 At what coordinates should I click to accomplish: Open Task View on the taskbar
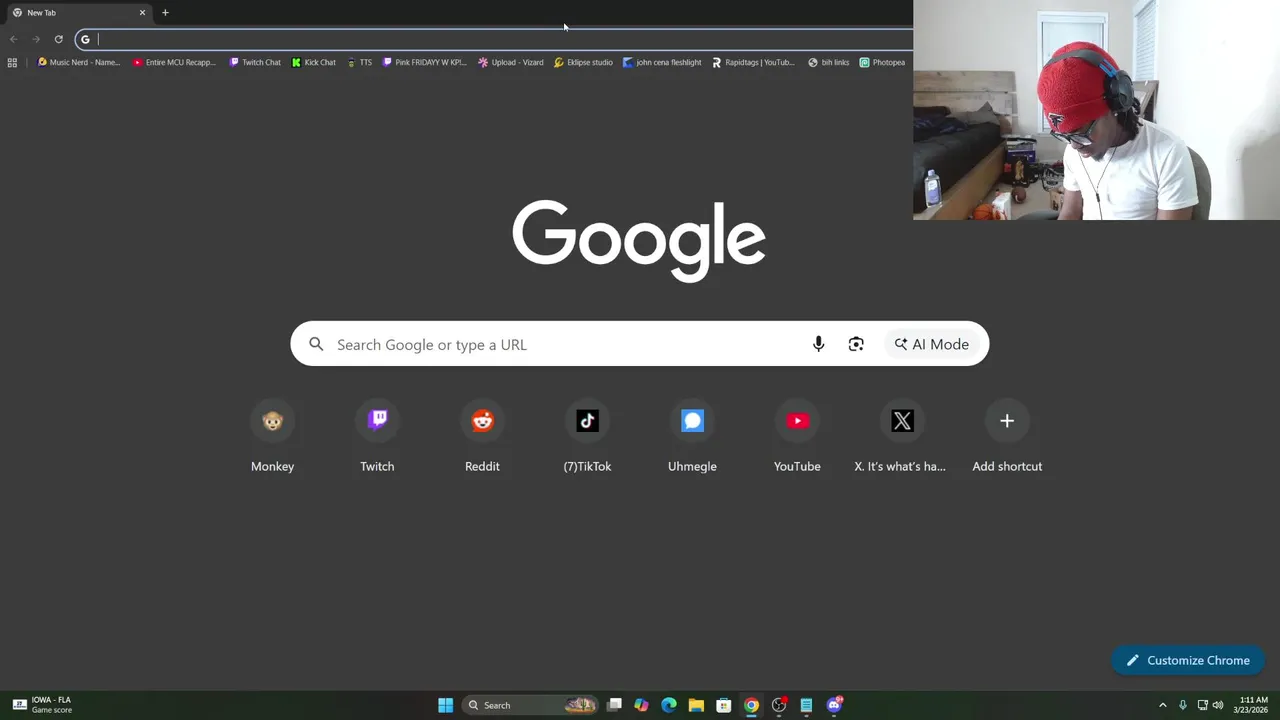pyautogui.click(x=614, y=705)
